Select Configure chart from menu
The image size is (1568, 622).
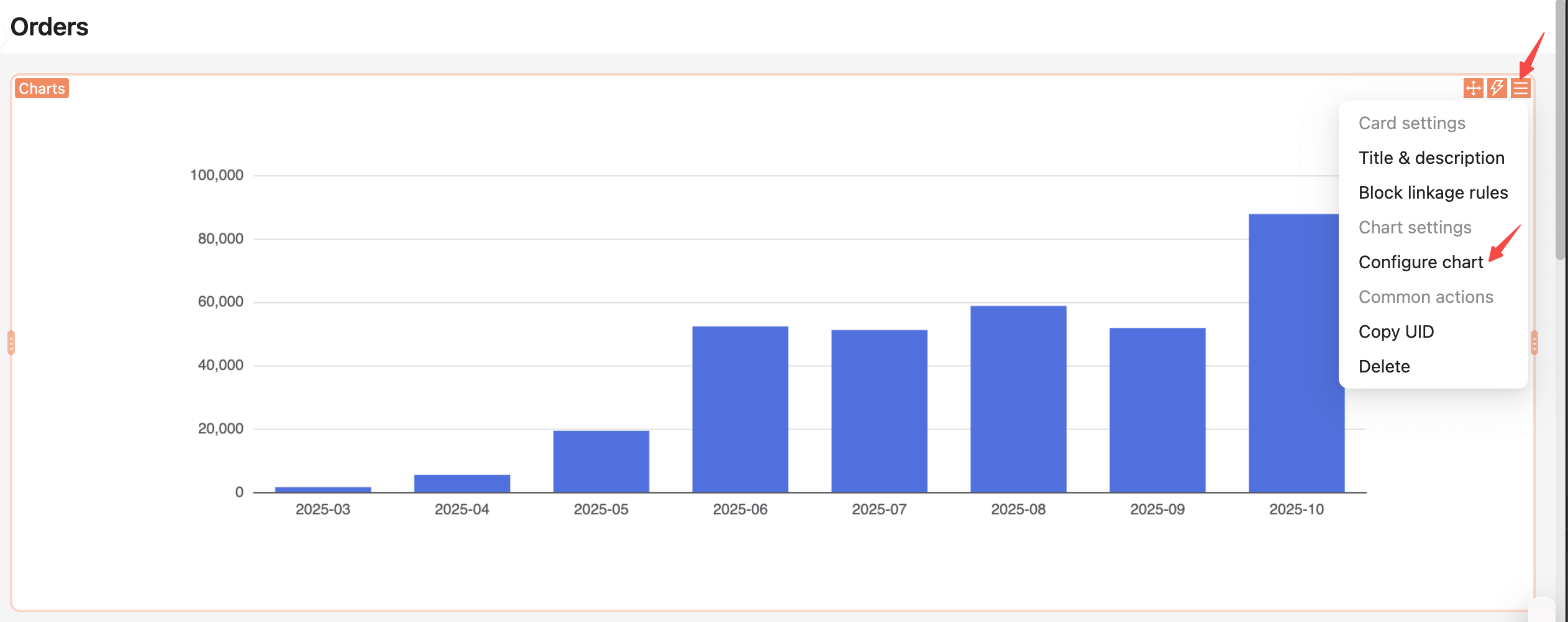coord(1420,262)
